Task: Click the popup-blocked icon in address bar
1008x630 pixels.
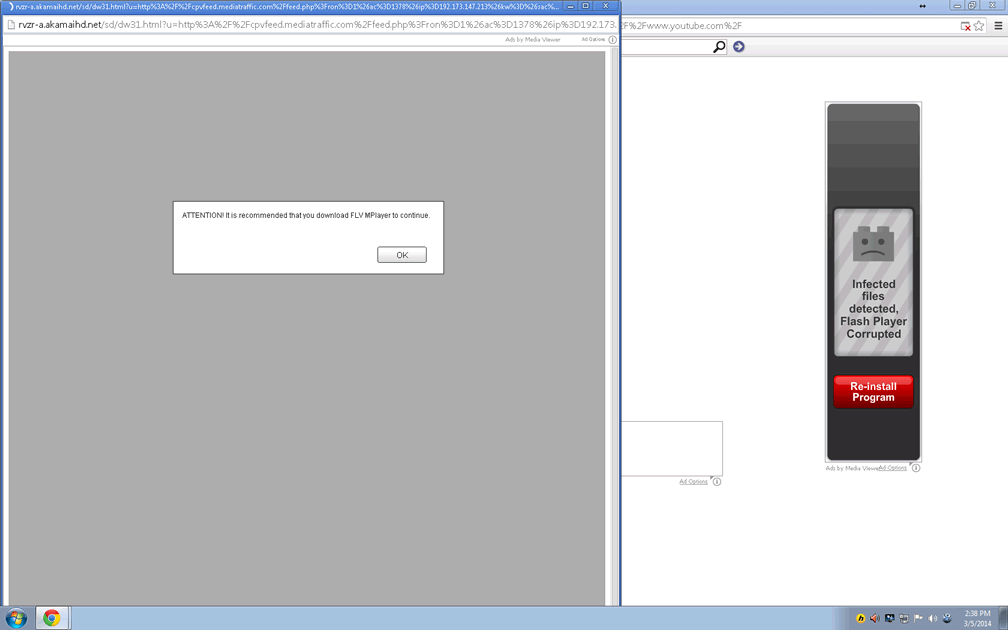Action: click(965, 26)
